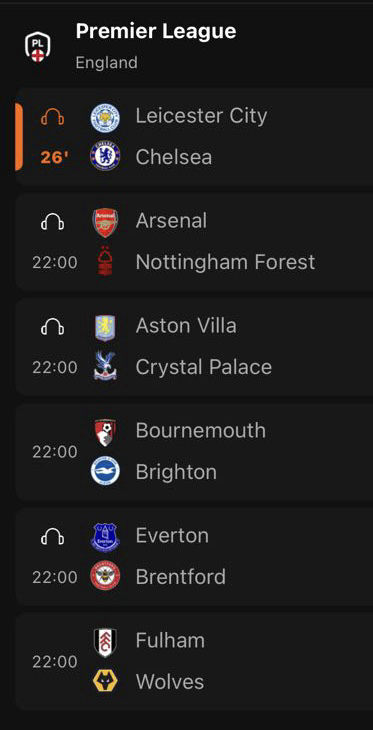Image resolution: width=373 pixels, height=730 pixels.
Task: Click the Leicester City club crest
Action: point(105,117)
